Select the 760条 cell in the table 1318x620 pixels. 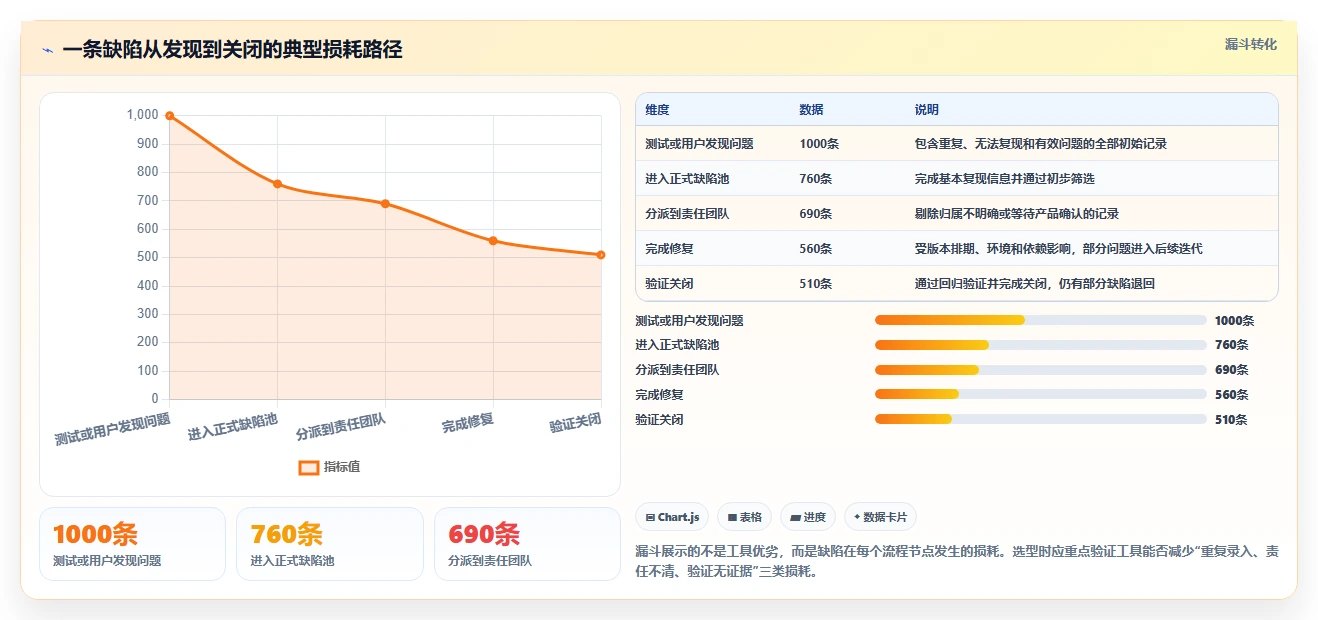point(816,179)
